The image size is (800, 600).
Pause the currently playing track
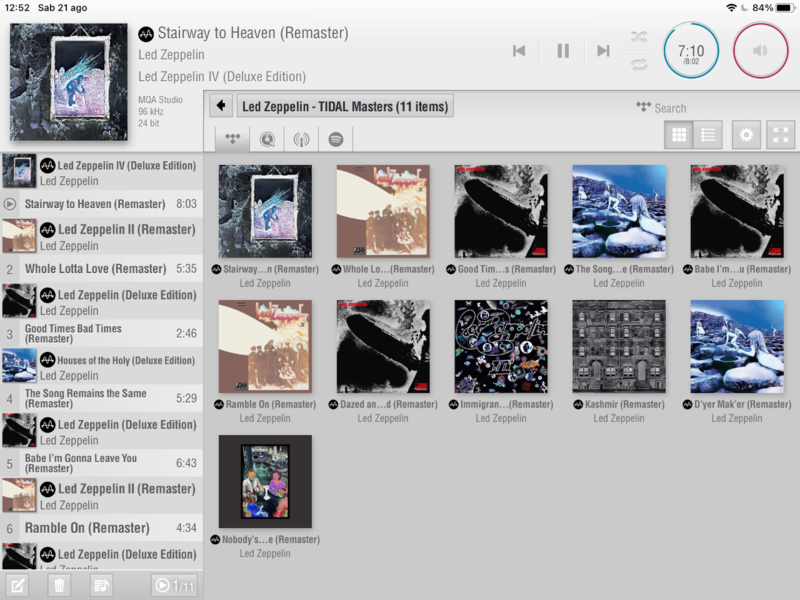click(563, 51)
